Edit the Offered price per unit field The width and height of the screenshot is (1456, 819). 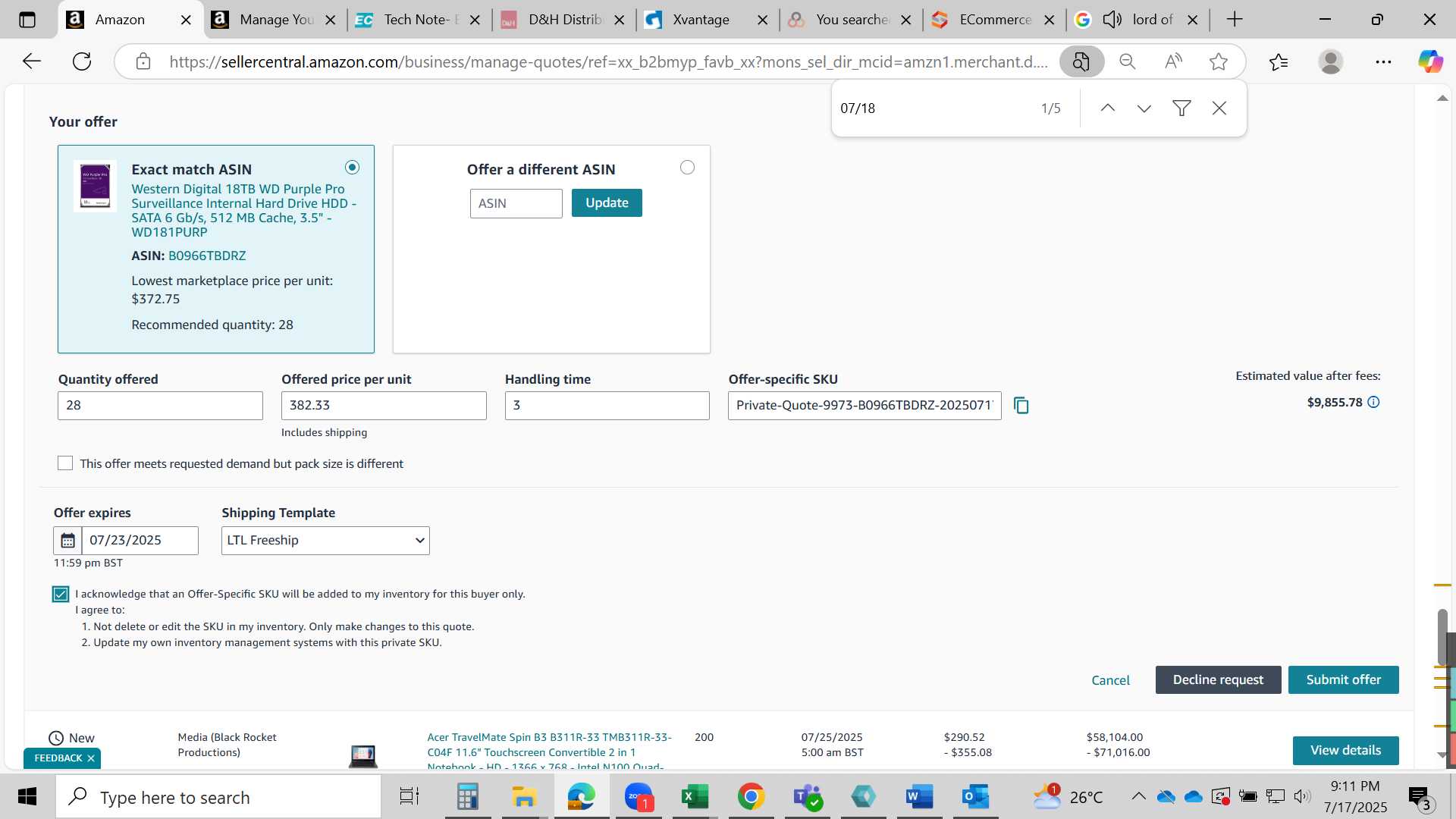pyautogui.click(x=384, y=406)
